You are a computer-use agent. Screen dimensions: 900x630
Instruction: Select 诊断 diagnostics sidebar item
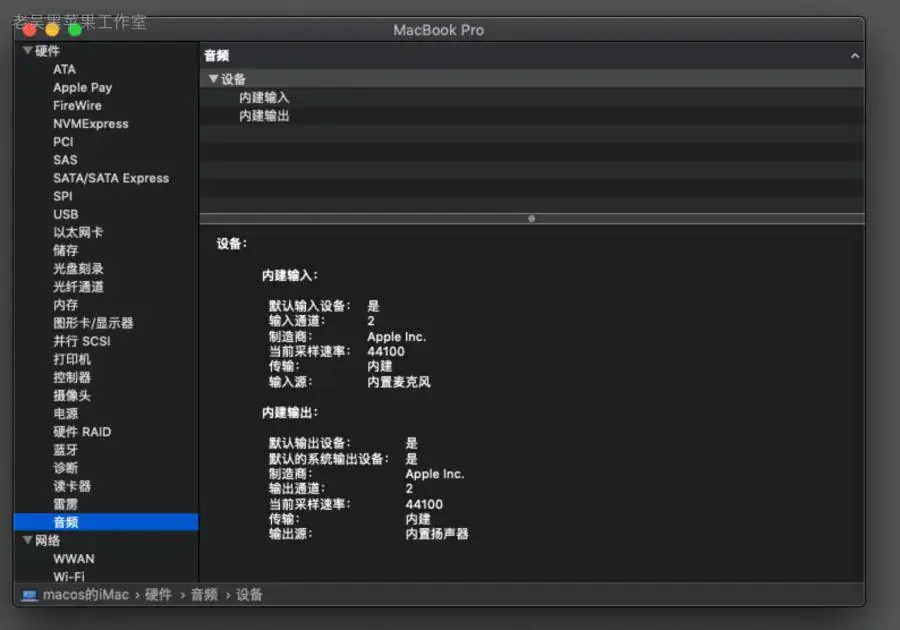(65, 468)
